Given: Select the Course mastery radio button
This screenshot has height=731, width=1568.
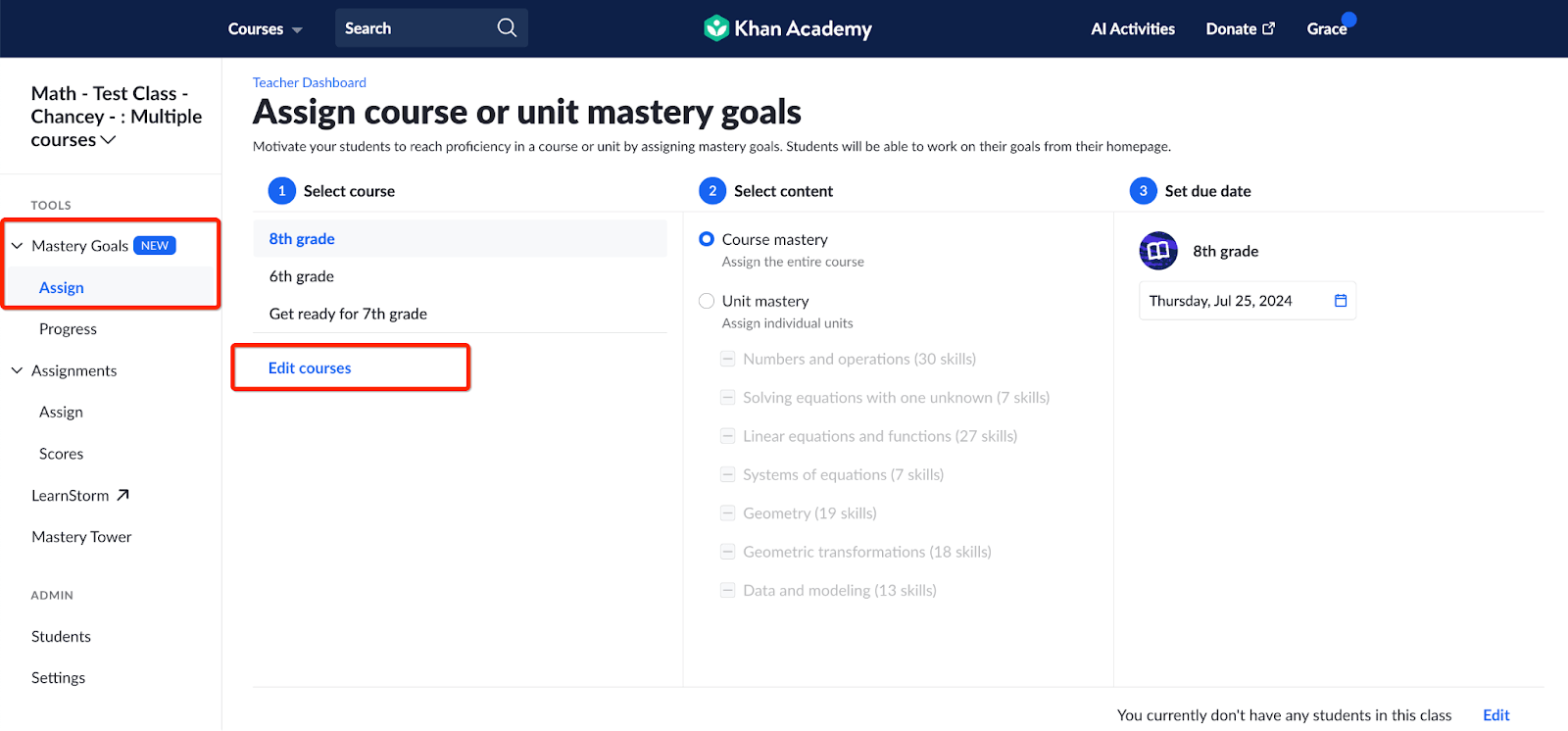Looking at the screenshot, I should [x=707, y=239].
